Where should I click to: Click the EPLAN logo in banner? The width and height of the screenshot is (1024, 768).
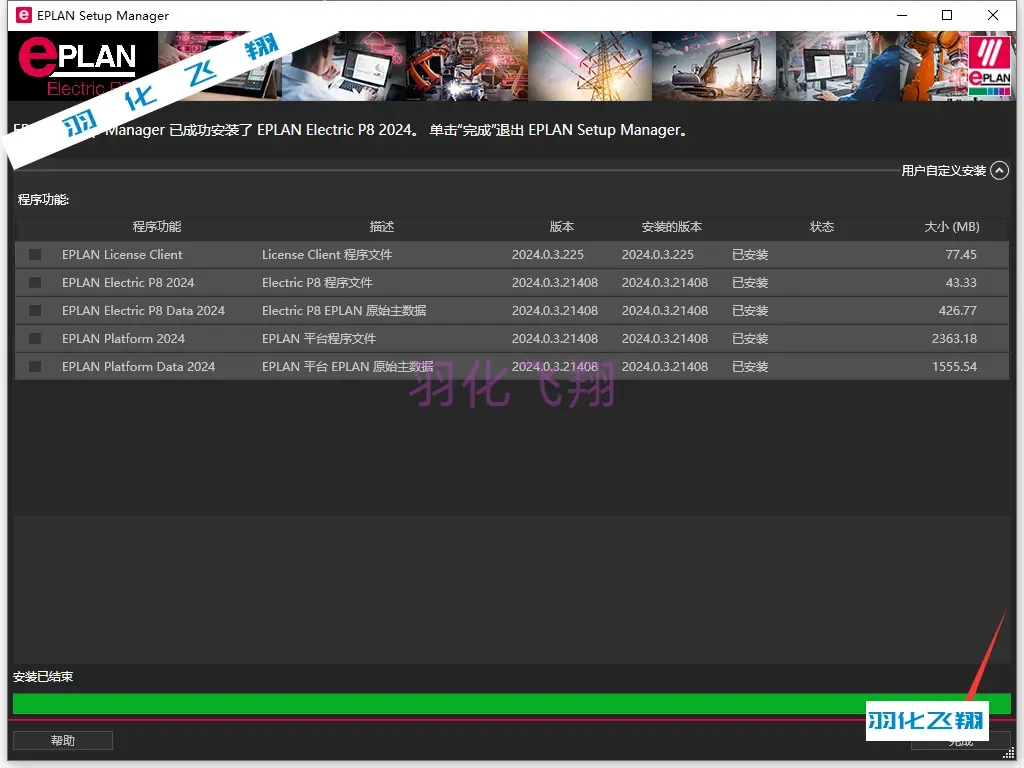click(x=78, y=65)
